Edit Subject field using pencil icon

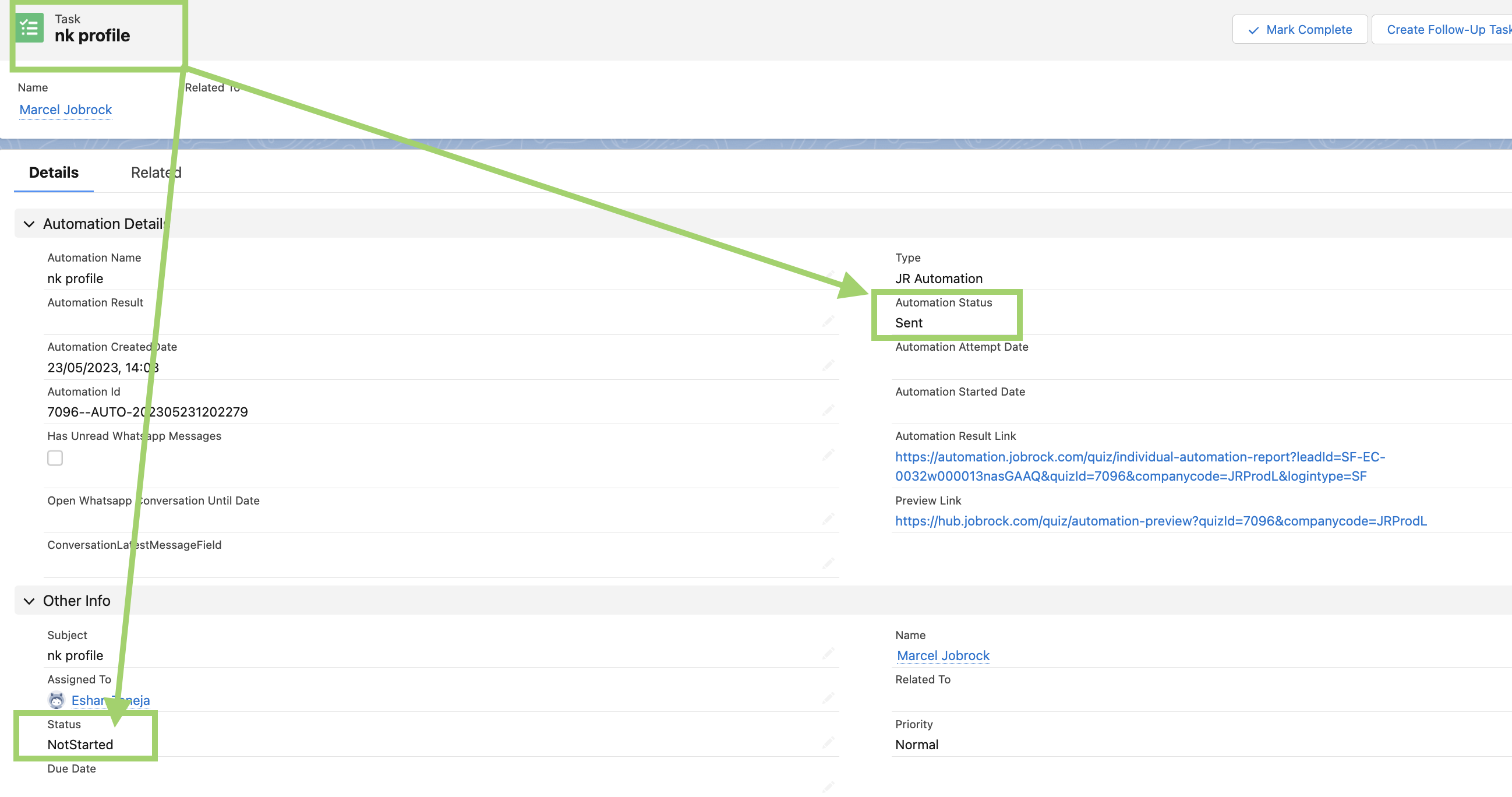(828, 653)
